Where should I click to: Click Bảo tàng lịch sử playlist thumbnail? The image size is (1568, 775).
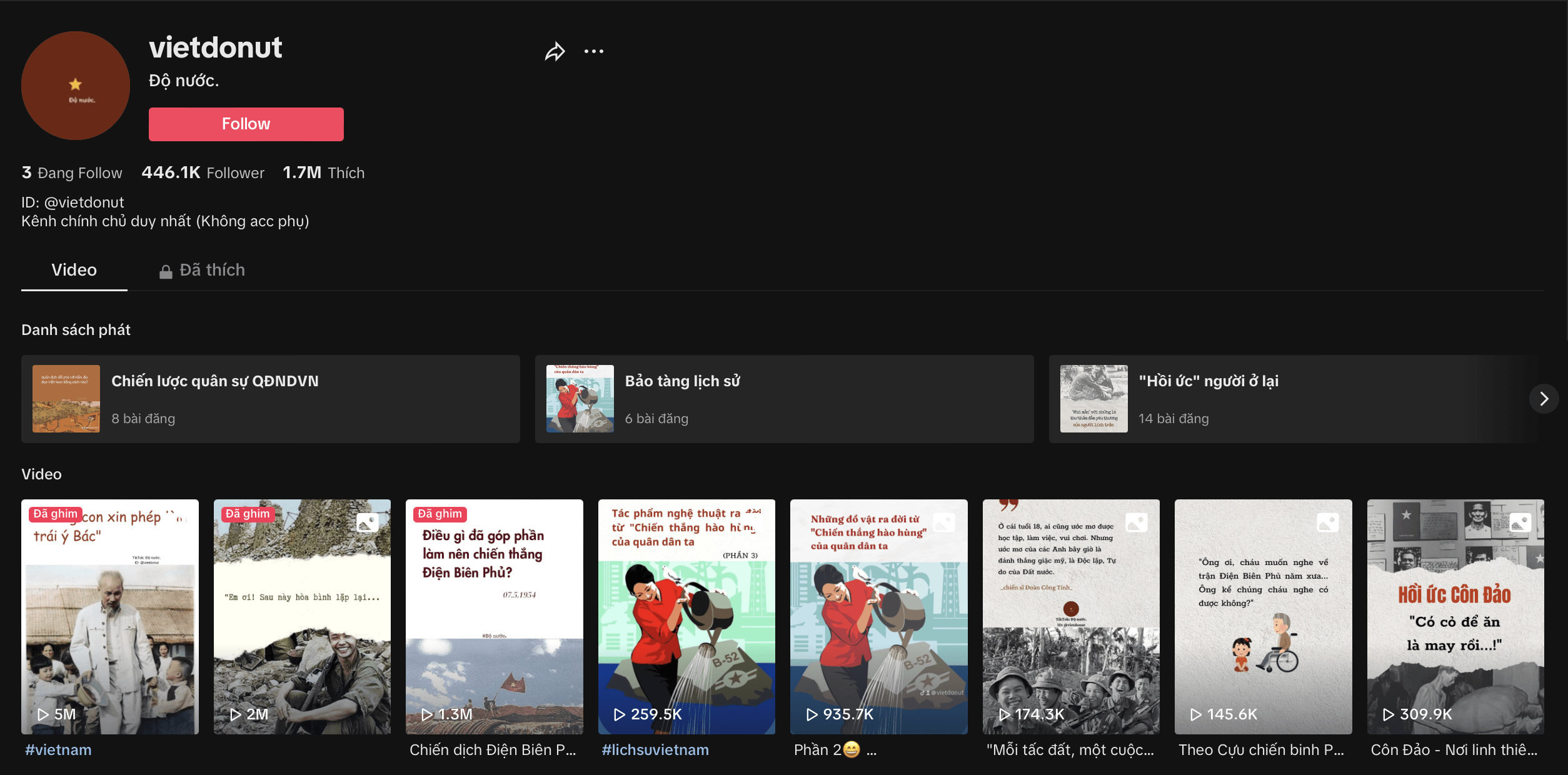[x=580, y=399]
